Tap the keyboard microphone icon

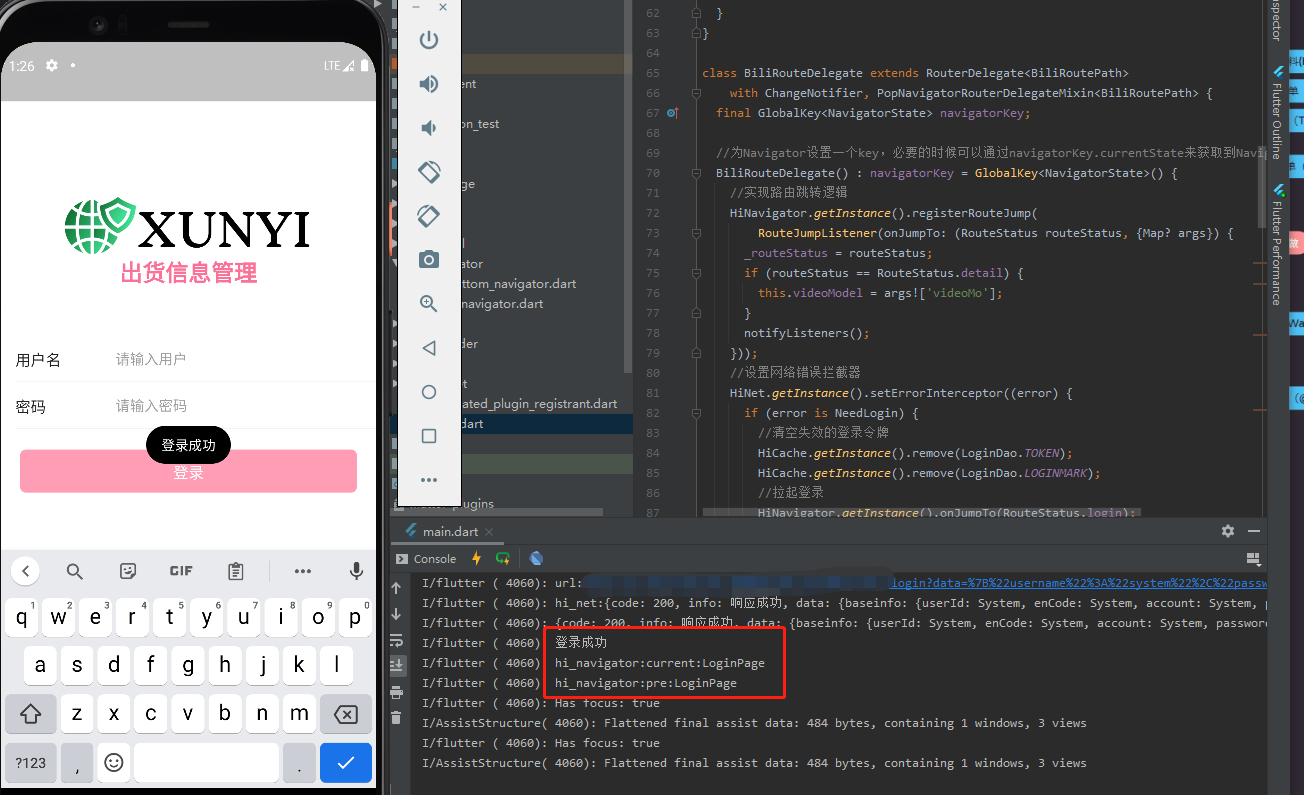click(x=356, y=571)
